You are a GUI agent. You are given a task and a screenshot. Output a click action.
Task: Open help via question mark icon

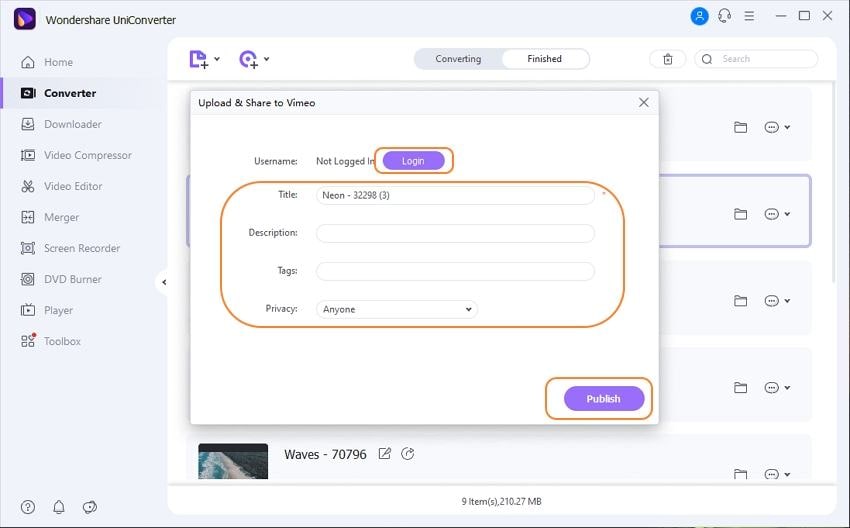click(x=28, y=507)
